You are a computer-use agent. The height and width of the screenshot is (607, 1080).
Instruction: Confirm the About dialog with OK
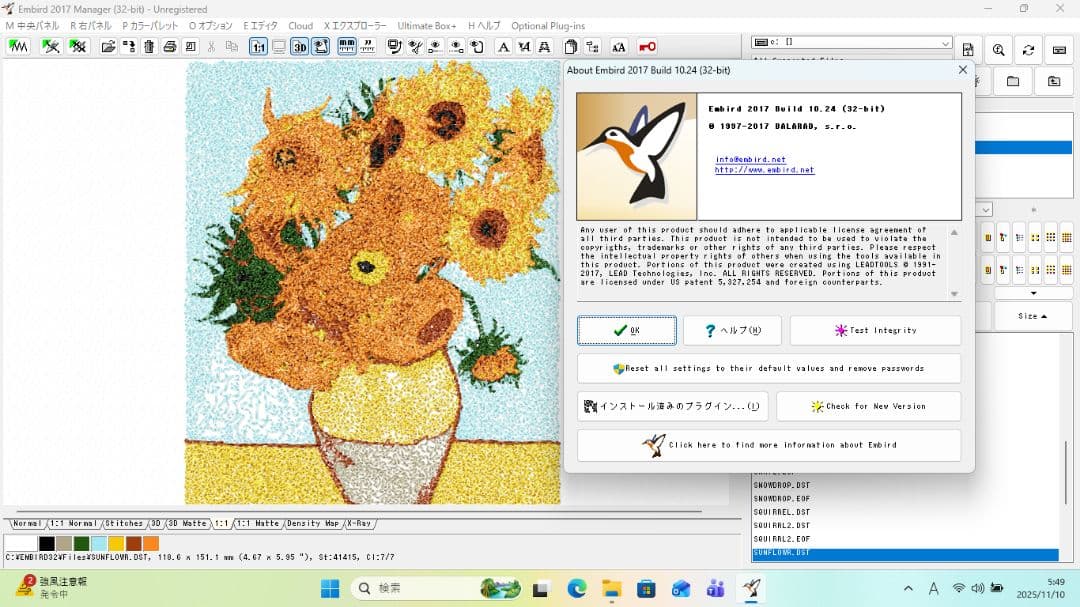pos(627,331)
